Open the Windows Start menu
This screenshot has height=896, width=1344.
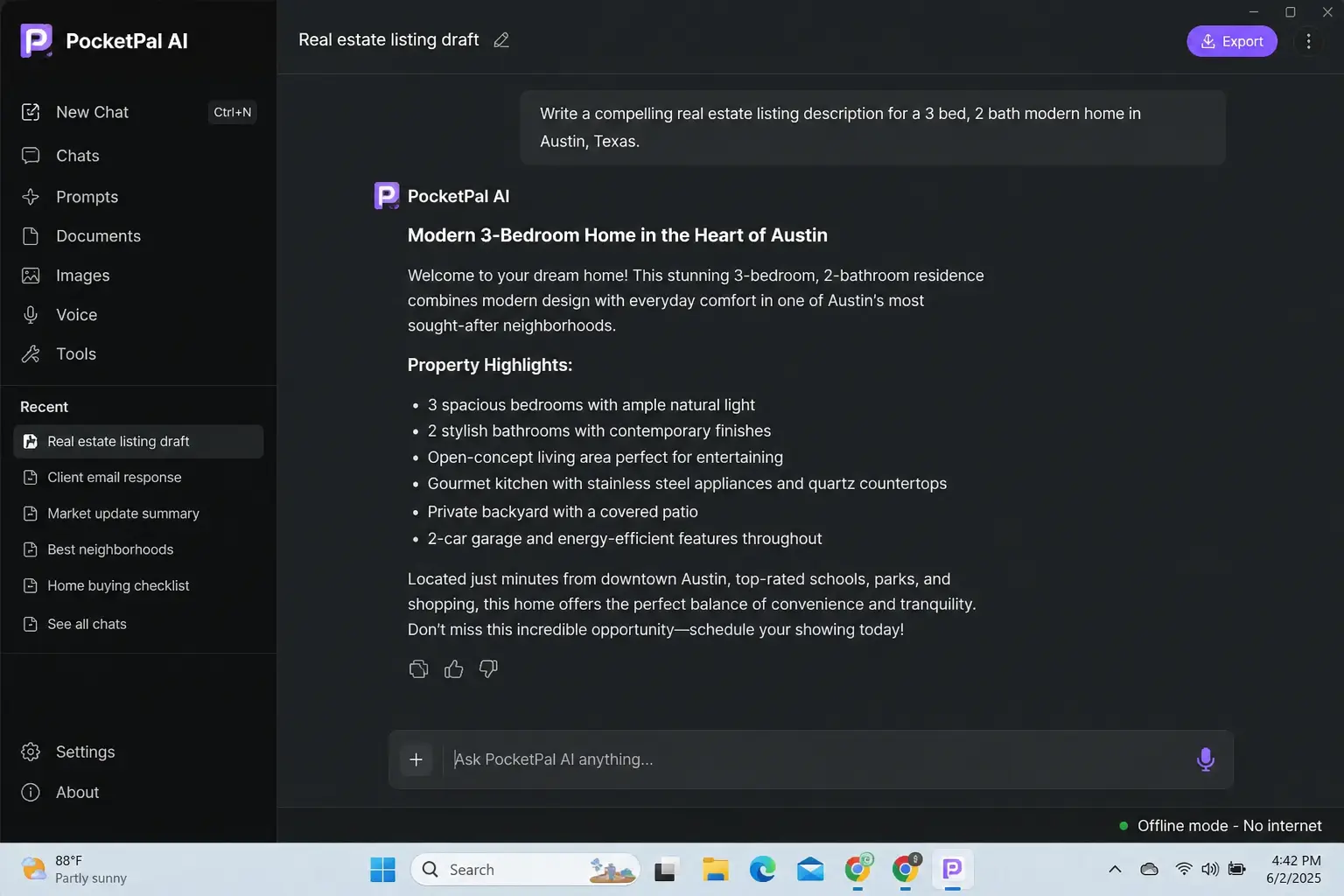pos(382,870)
